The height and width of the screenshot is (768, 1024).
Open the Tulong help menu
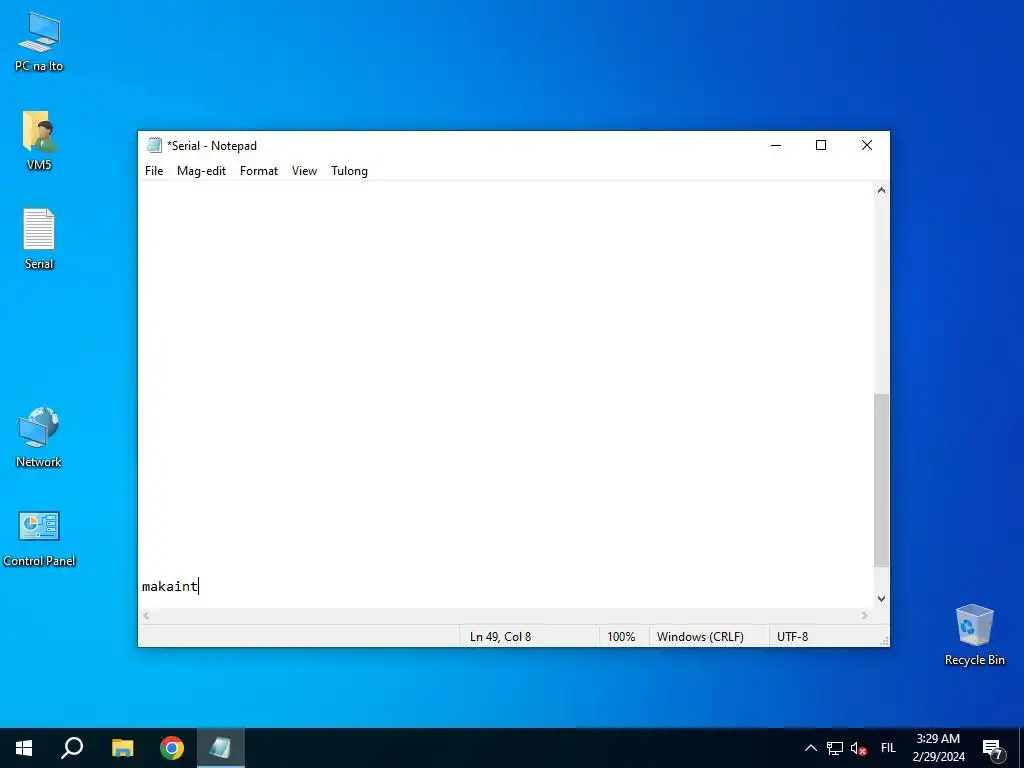349,171
